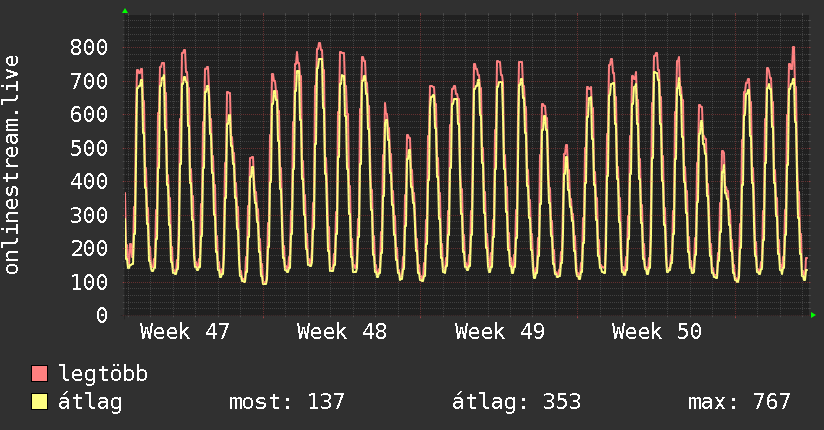Click the átlag legend label beside yellow swatch
Image resolution: width=824 pixels, height=430 pixels.
tap(91, 402)
